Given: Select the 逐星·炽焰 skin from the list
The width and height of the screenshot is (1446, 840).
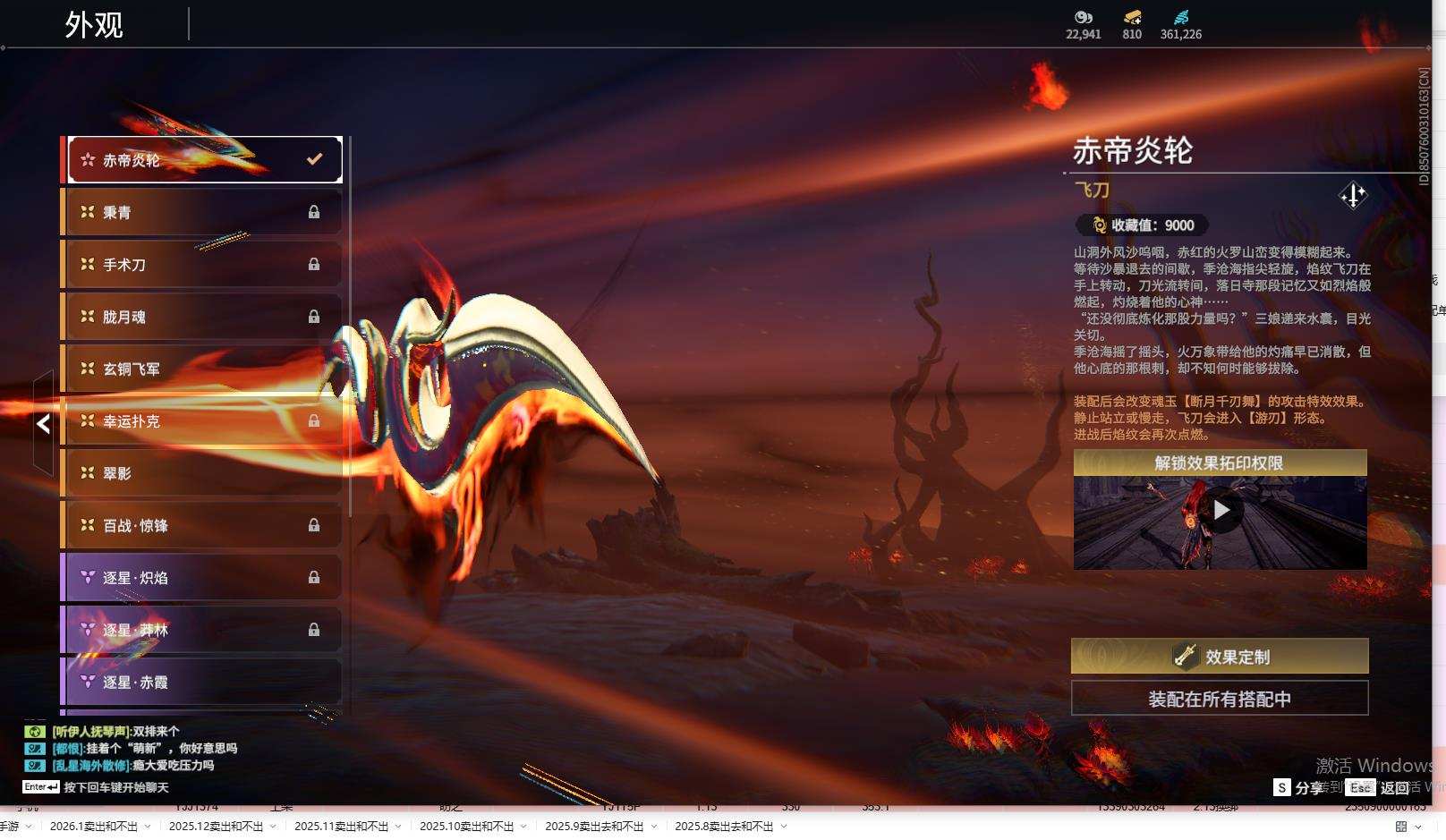Looking at the screenshot, I should pyautogui.click(x=201, y=577).
